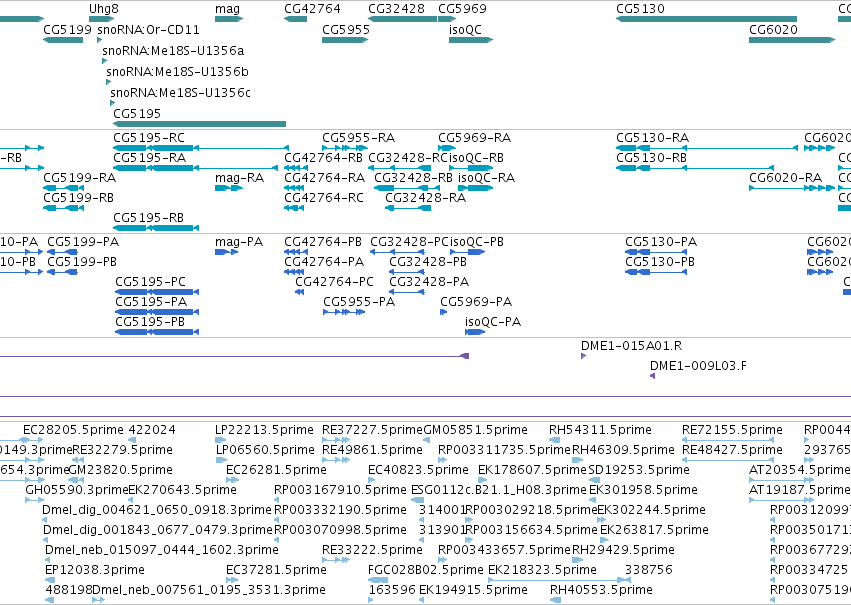Select the LP22213.5prime EST

pos(220,440)
